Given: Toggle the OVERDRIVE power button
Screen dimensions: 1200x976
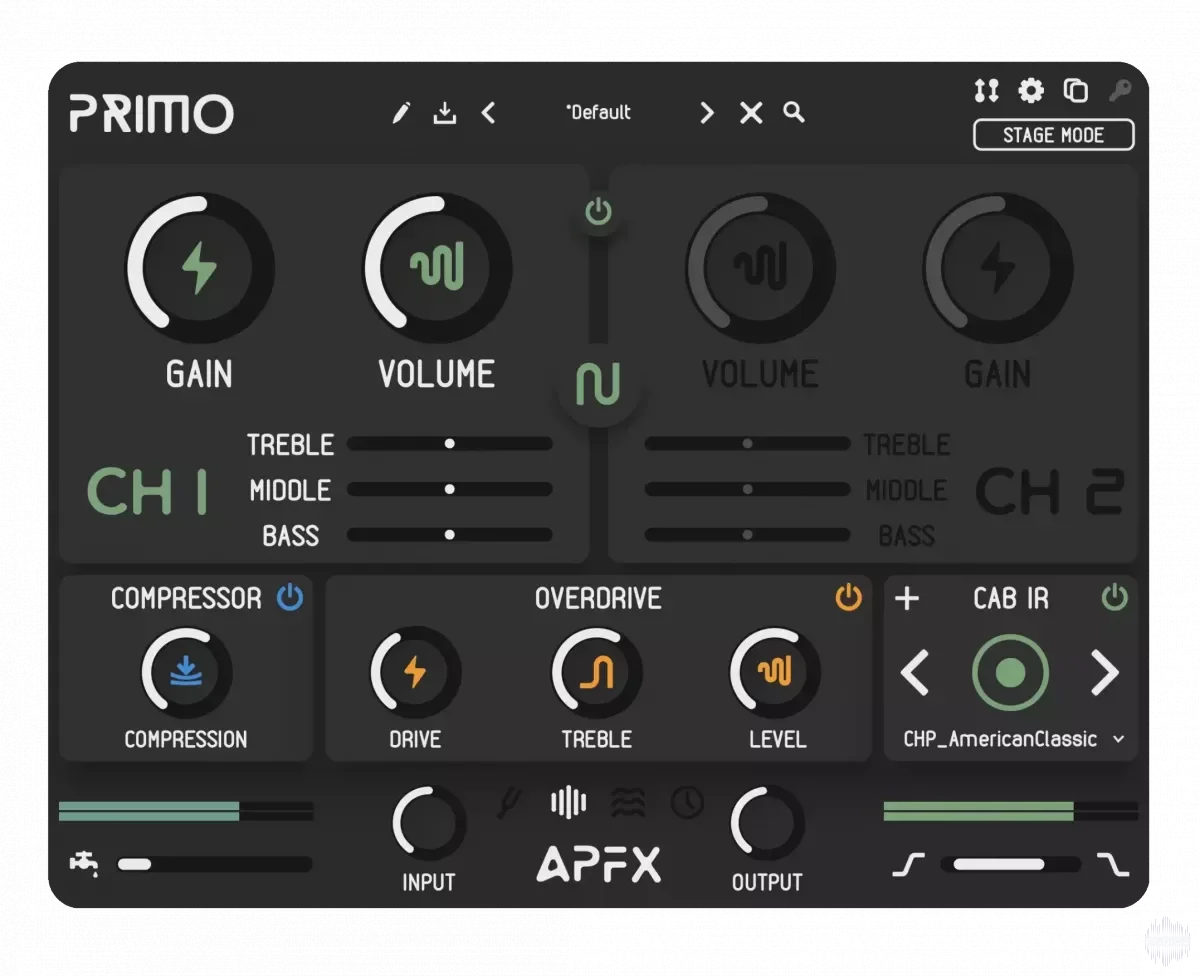Looking at the screenshot, I should 848,598.
